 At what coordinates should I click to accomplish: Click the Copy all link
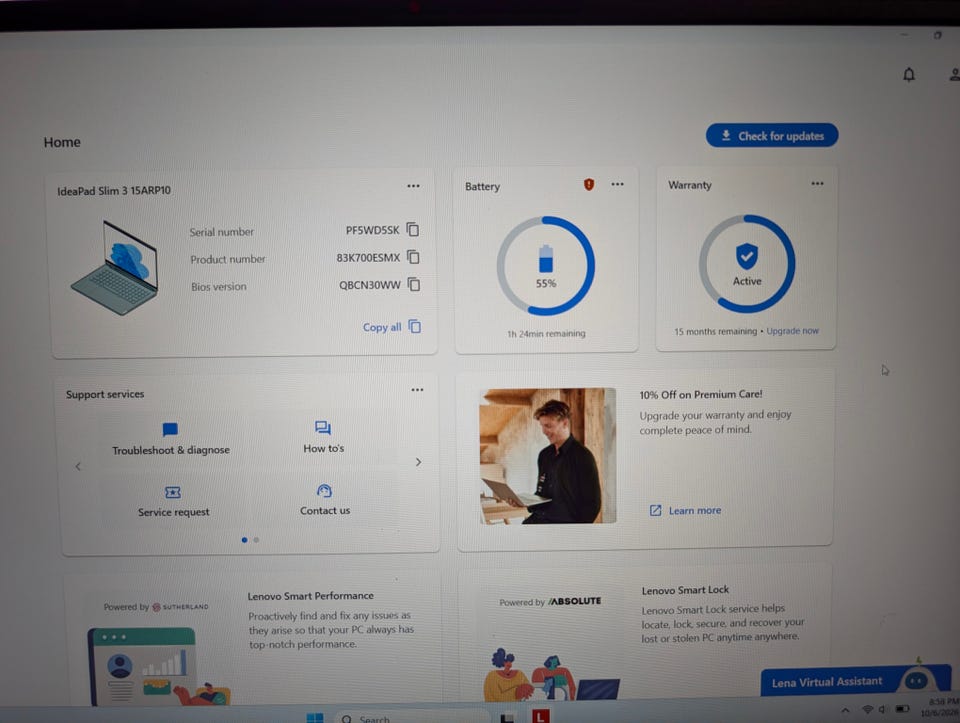(x=392, y=327)
